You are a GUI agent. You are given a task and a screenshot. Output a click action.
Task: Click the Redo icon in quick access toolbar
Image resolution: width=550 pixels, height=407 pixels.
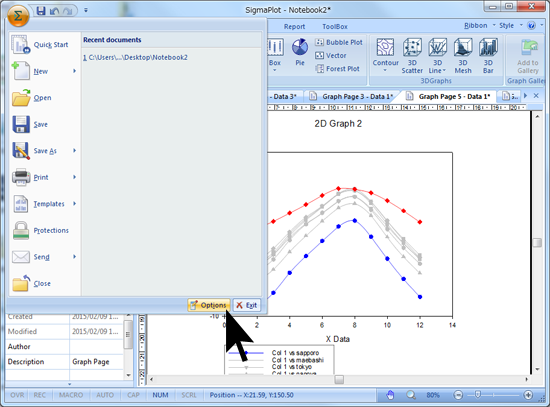coord(68,11)
